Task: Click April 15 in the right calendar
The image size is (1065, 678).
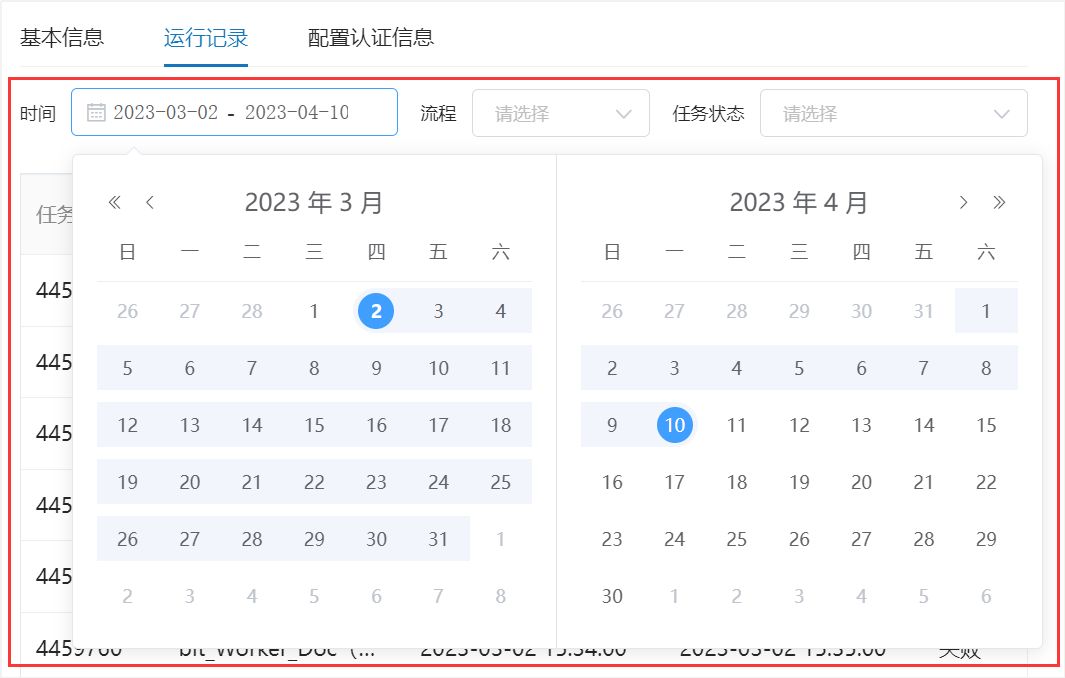Action: point(986,425)
